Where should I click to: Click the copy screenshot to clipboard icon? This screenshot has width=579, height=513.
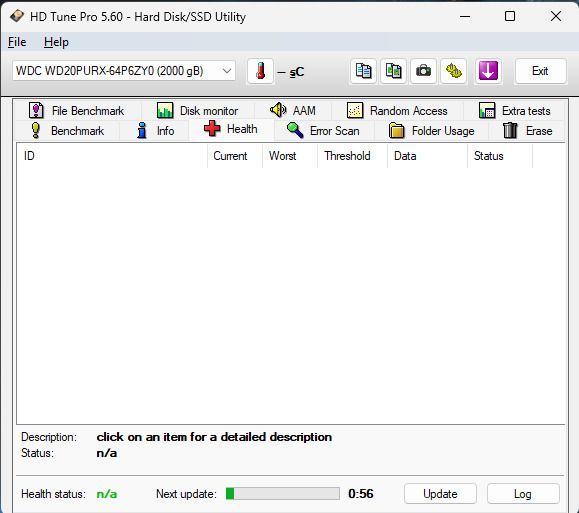click(393, 71)
